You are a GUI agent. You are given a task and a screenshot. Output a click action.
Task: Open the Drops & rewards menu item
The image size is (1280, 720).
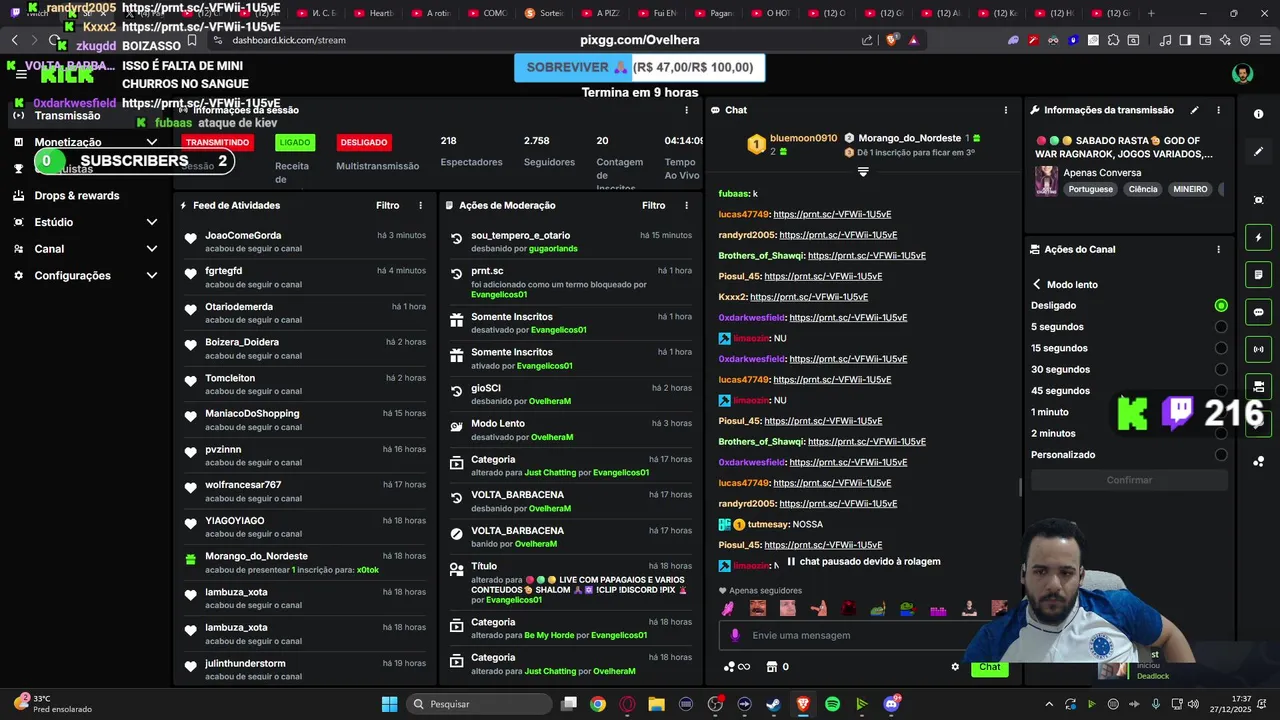[76, 195]
